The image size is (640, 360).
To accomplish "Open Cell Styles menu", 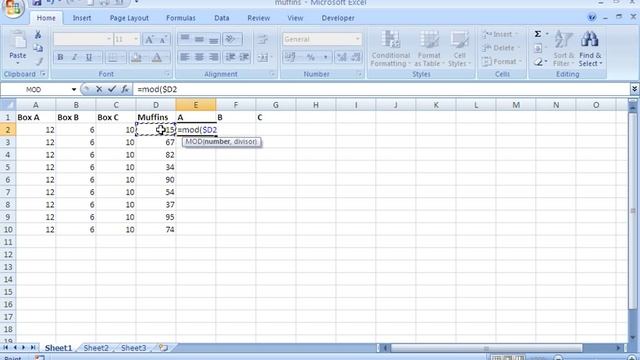I will tap(459, 48).
